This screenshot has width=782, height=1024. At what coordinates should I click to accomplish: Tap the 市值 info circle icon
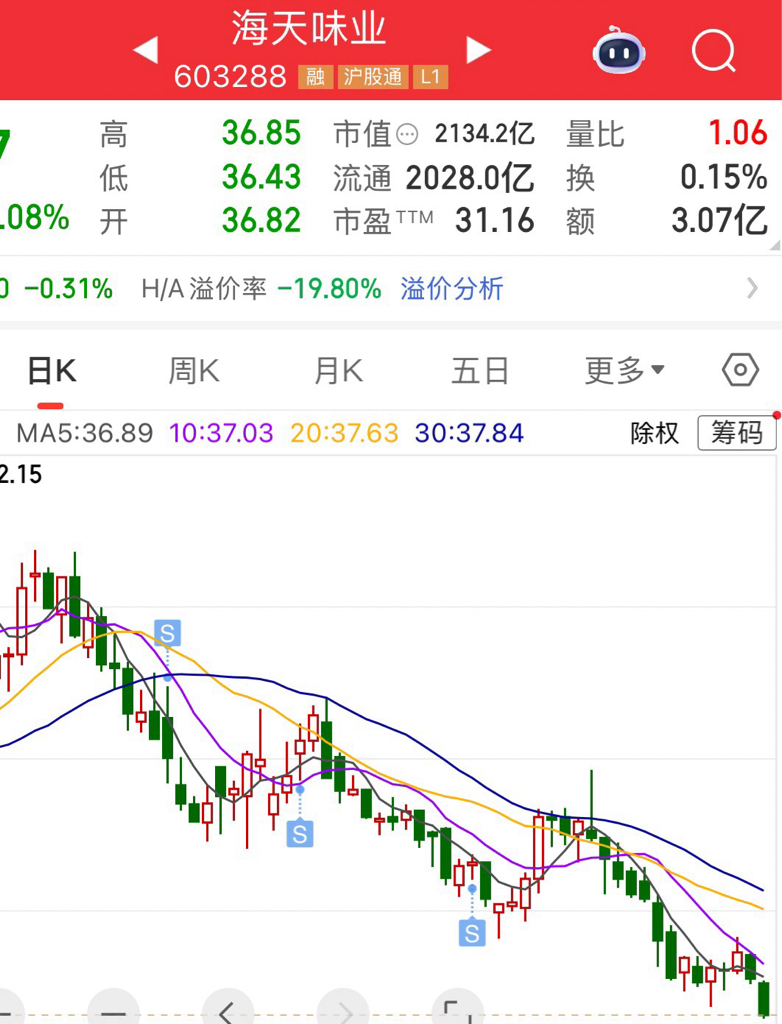407,135
